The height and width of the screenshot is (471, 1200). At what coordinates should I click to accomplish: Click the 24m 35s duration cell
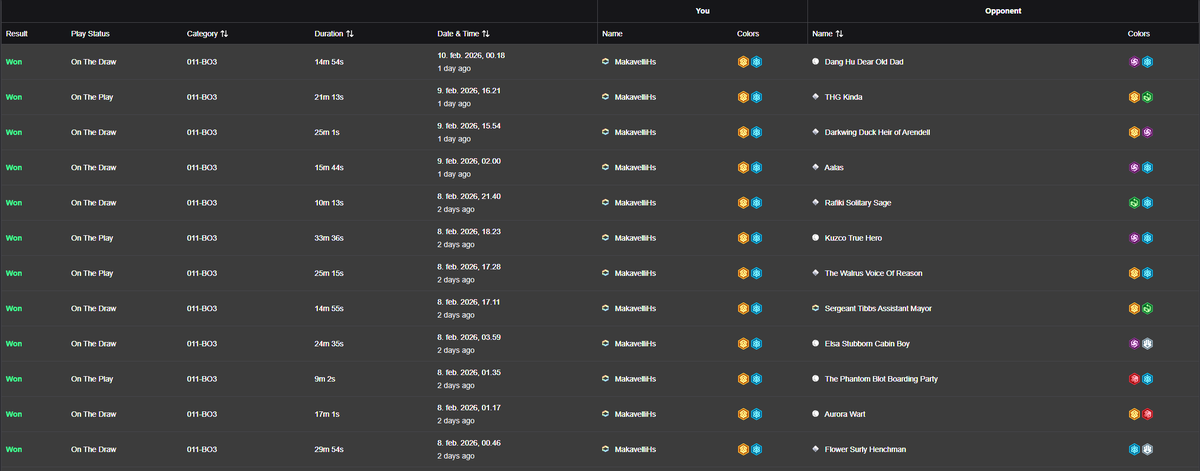pos(330,344)
